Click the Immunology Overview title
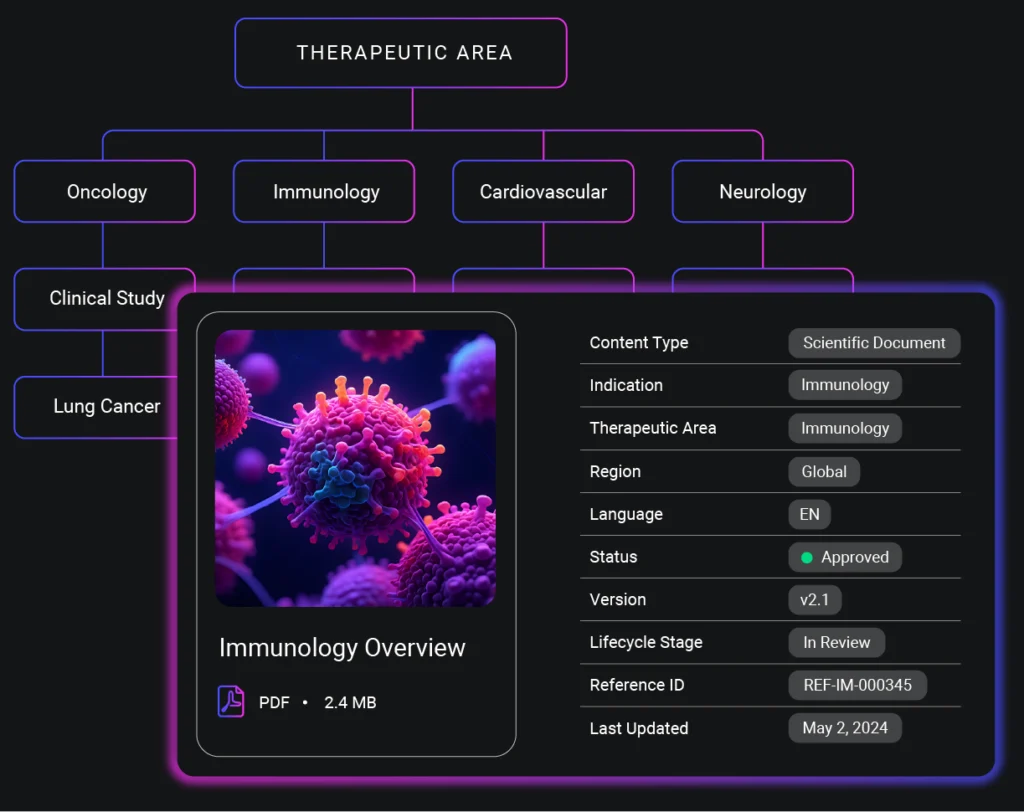The width and height of the screenshot is (1024, 812). pyautogui.click(x=342, y=648)
